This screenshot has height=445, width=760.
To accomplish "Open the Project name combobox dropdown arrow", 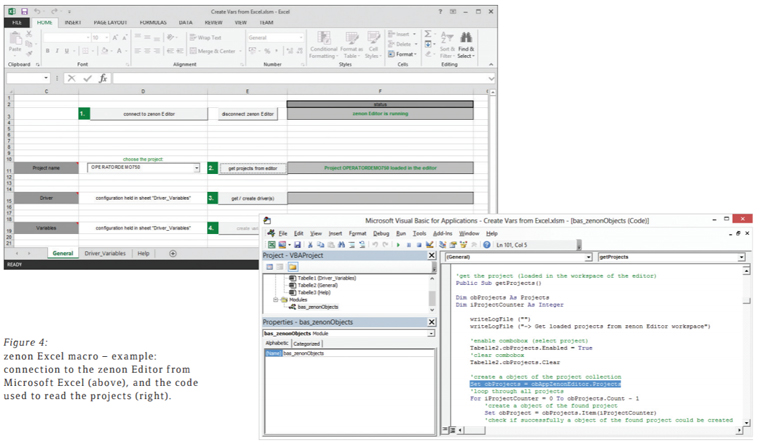I will click(196, 168).
